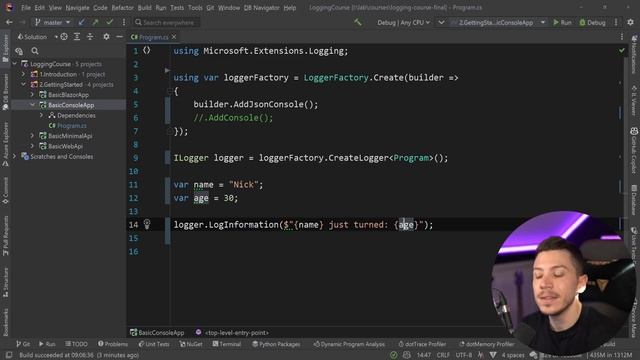Click the back navigation arrow in the toolbar
Screen dimensions: 640x360
pos(9,22)
